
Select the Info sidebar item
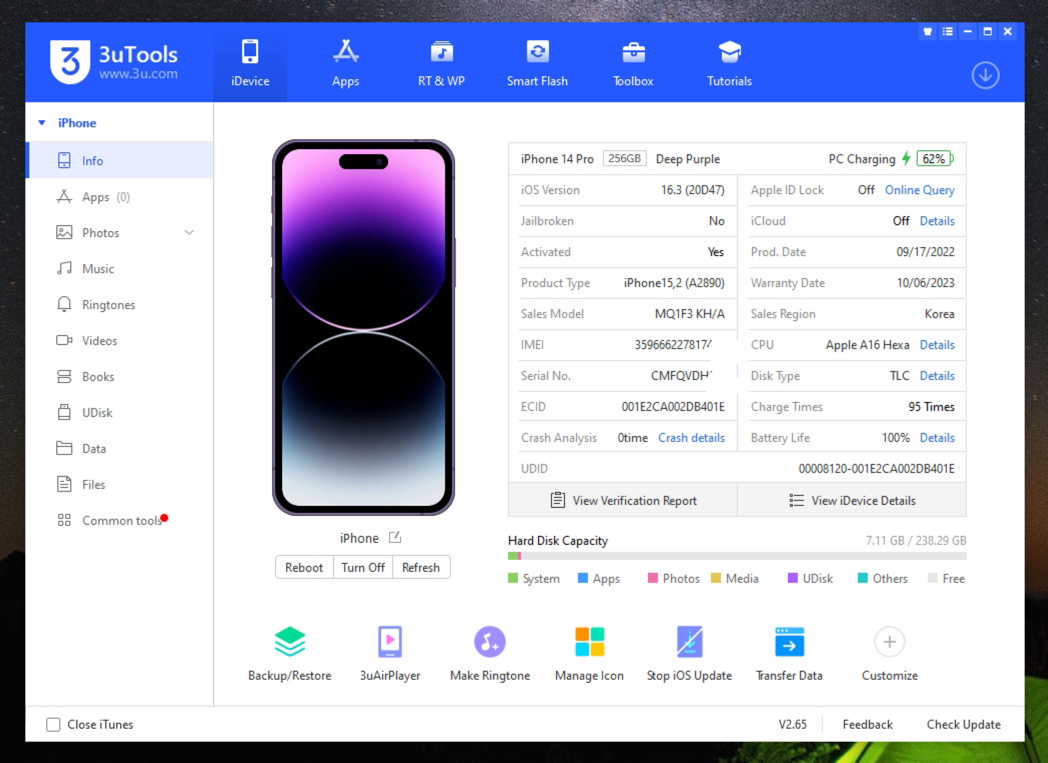[120, 160]
